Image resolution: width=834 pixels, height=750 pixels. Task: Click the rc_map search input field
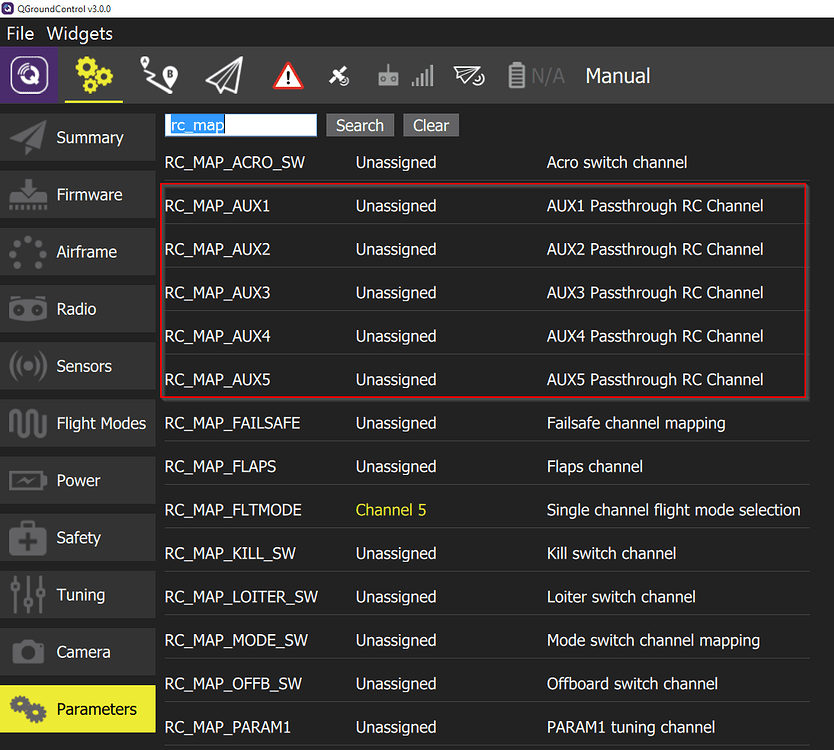click(x=240, y=124)
